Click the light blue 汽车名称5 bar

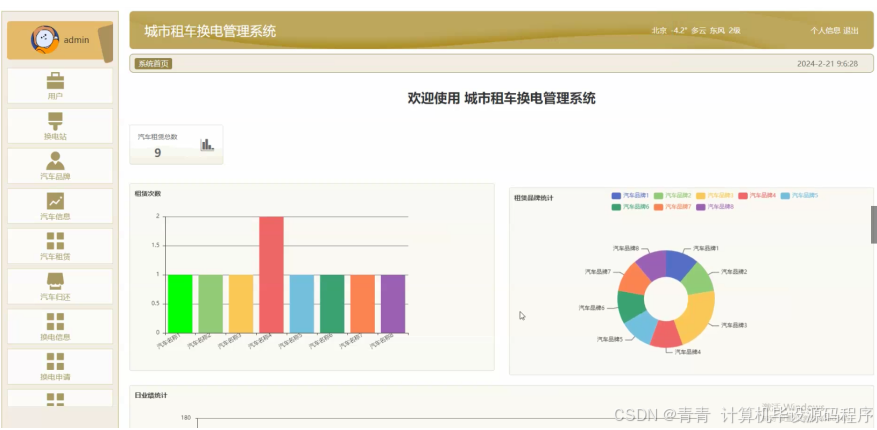302,304
